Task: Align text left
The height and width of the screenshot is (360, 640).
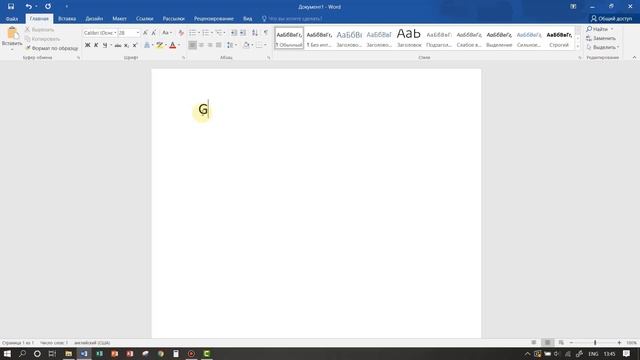Action: click(192, 45)
